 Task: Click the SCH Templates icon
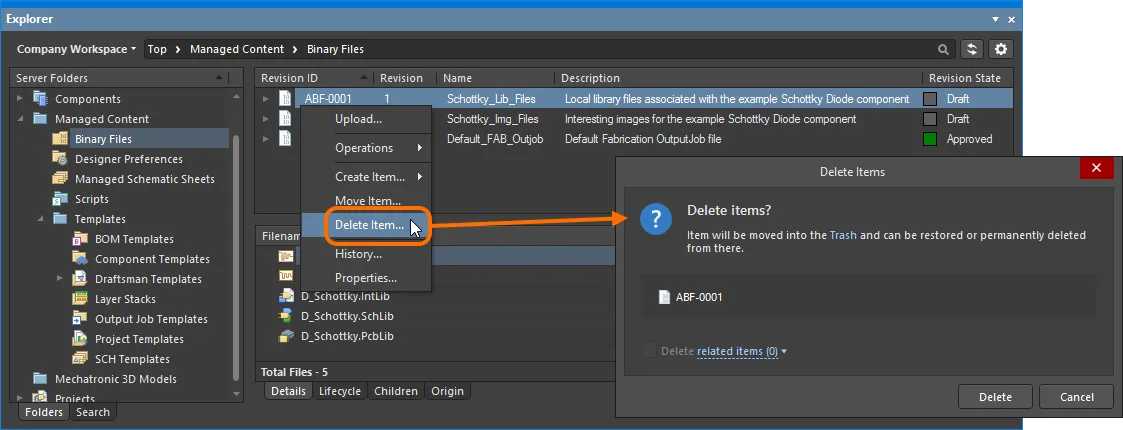pos(81,359)
